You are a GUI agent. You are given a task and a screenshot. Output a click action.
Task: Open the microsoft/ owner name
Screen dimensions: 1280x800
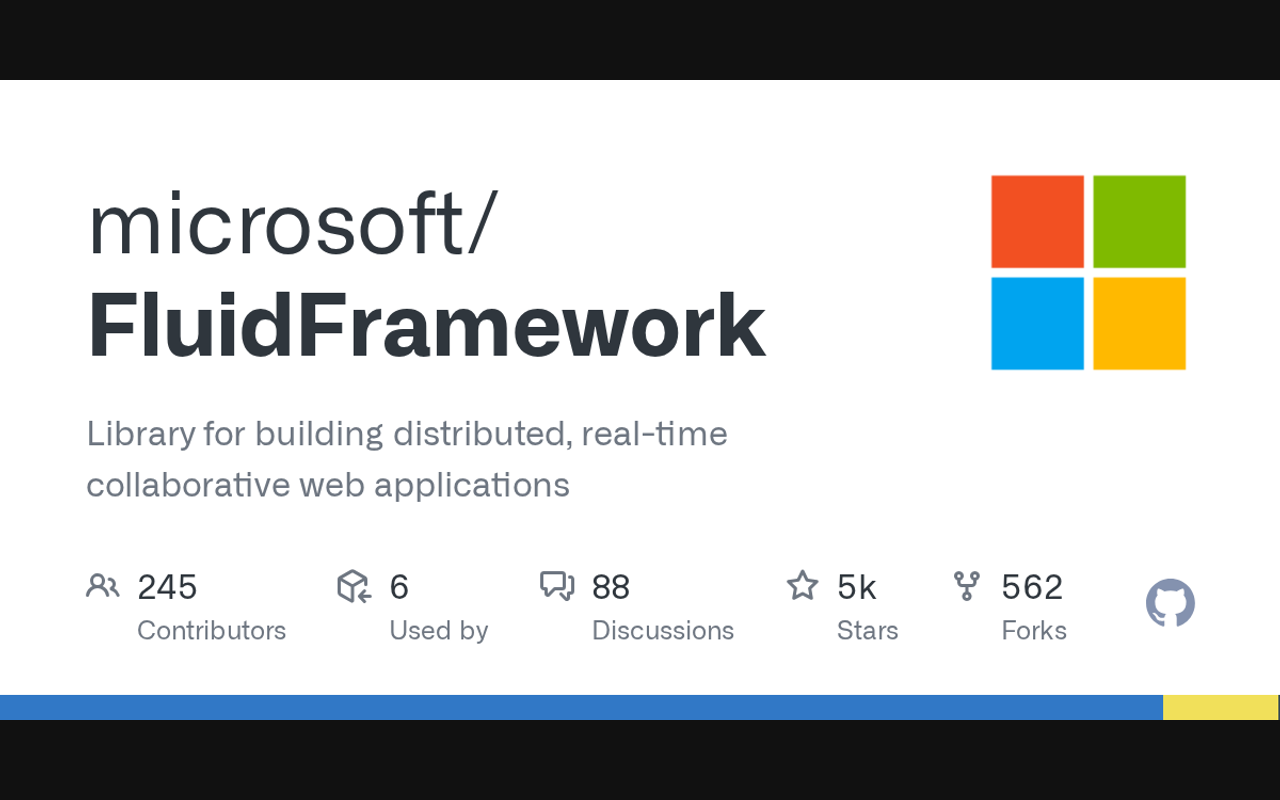pyautogui.click(x=292, y=223)
